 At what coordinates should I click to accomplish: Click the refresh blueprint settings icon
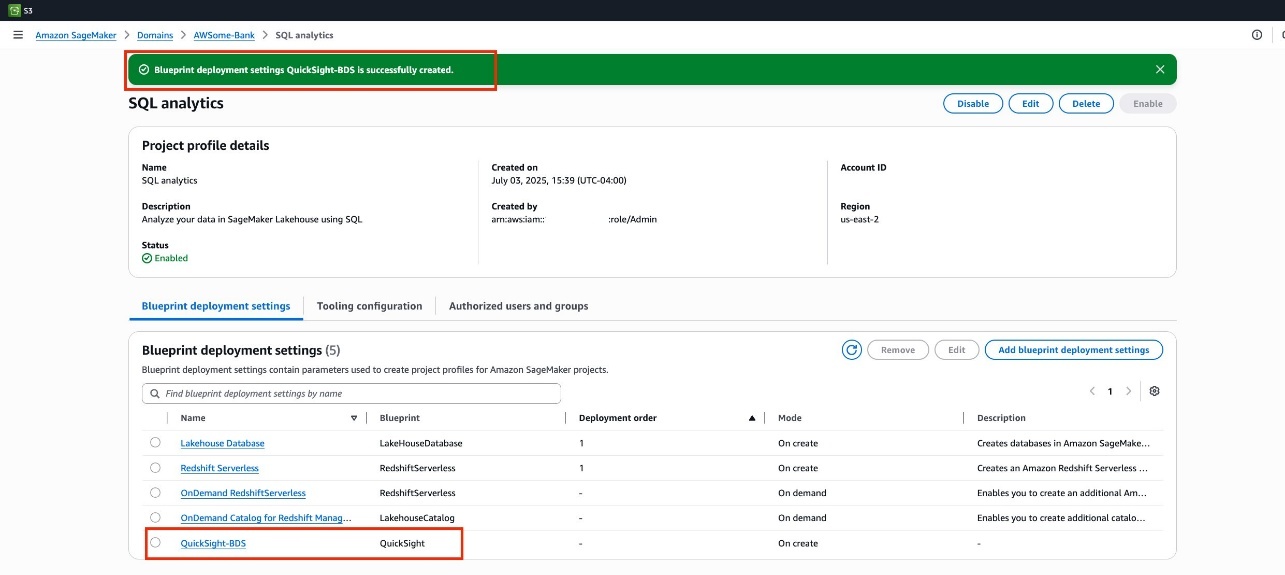pyautogui.click(x=852, y=350)
